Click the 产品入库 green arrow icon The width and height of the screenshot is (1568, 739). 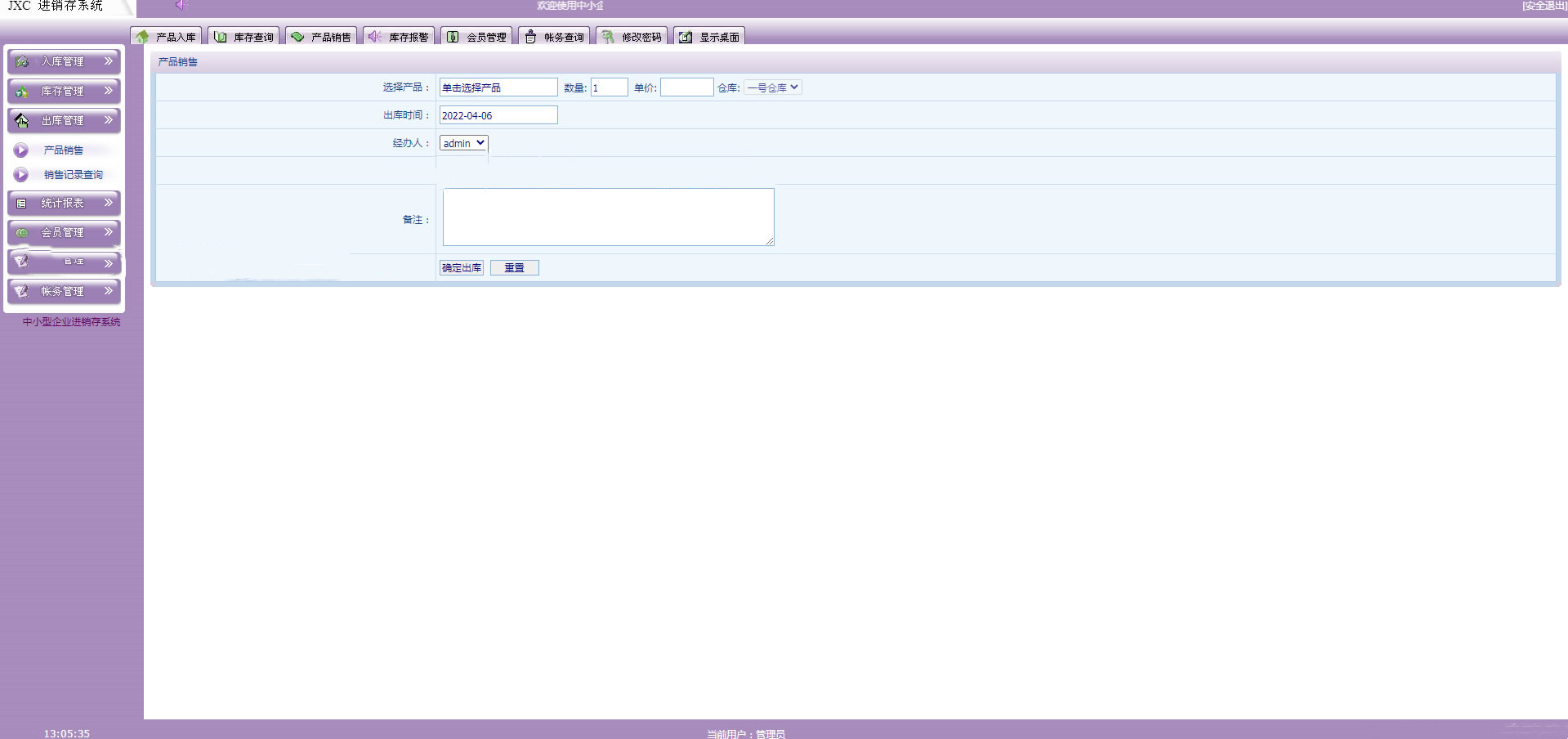coord(142,37)
